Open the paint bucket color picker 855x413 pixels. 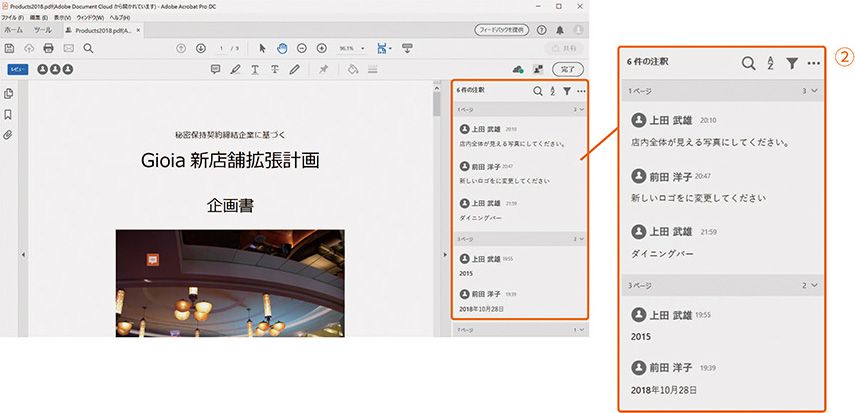353,69
